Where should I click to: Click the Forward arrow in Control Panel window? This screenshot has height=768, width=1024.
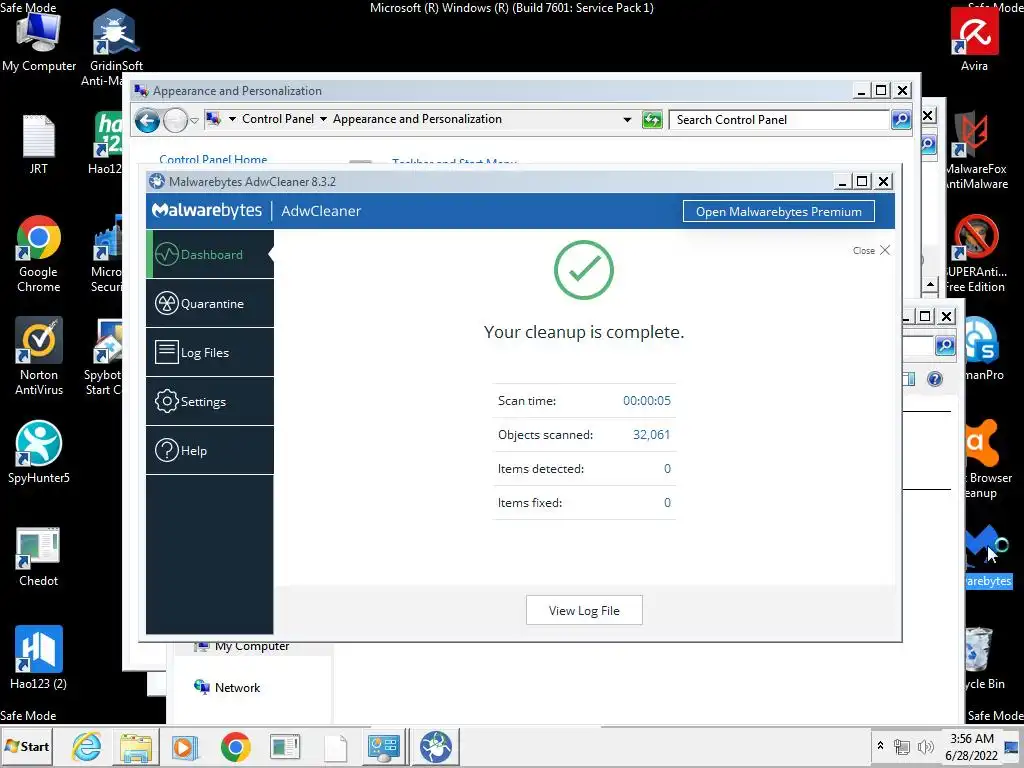(175, 120)
